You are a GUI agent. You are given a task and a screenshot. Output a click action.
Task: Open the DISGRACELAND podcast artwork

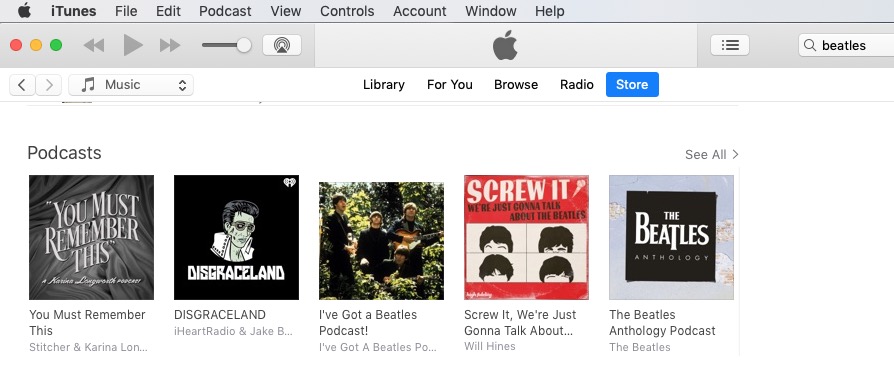tap(236, 237)
